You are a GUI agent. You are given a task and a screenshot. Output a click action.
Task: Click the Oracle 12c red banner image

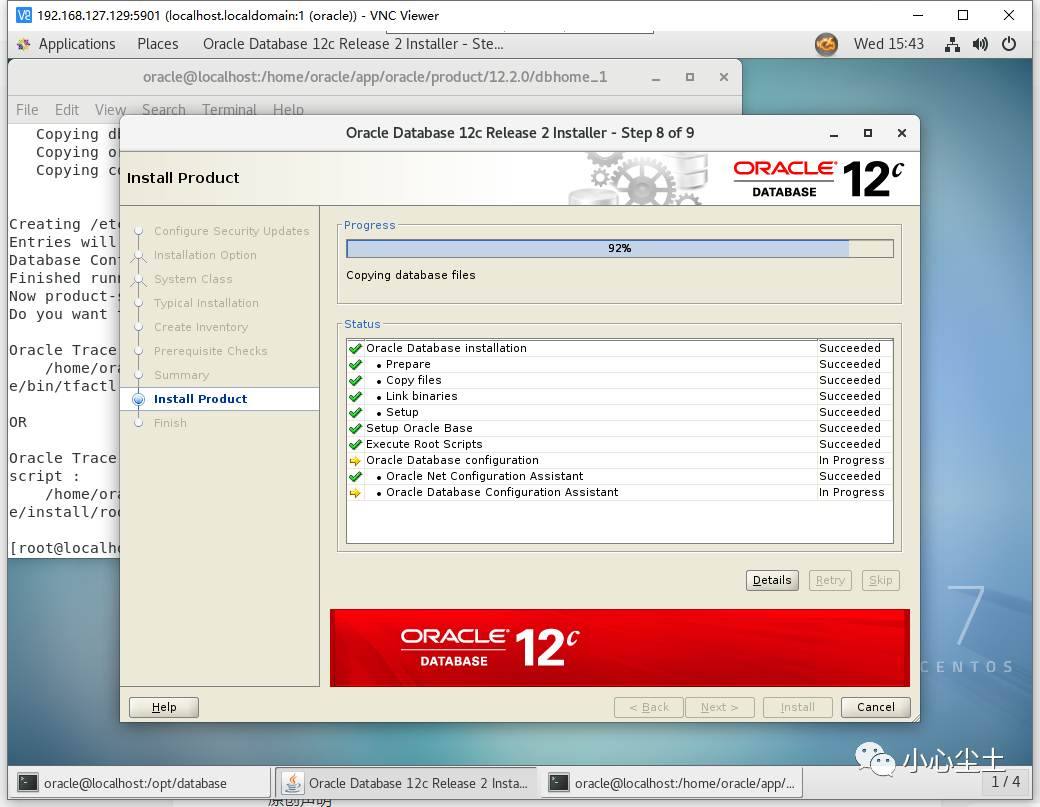coord(619,648)
